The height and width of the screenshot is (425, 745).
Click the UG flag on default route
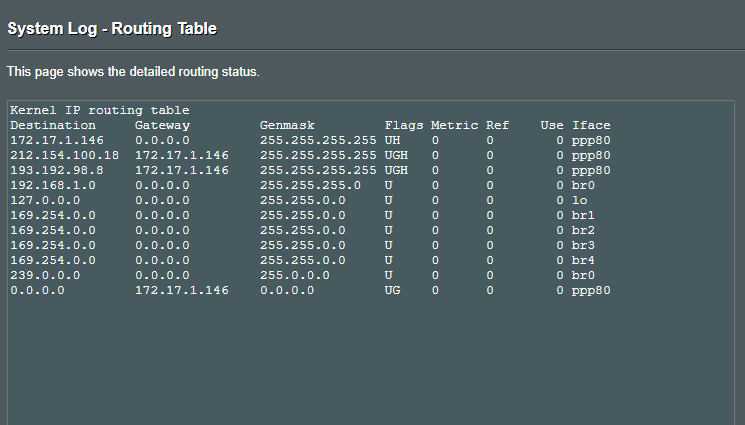tap(392, 290)
